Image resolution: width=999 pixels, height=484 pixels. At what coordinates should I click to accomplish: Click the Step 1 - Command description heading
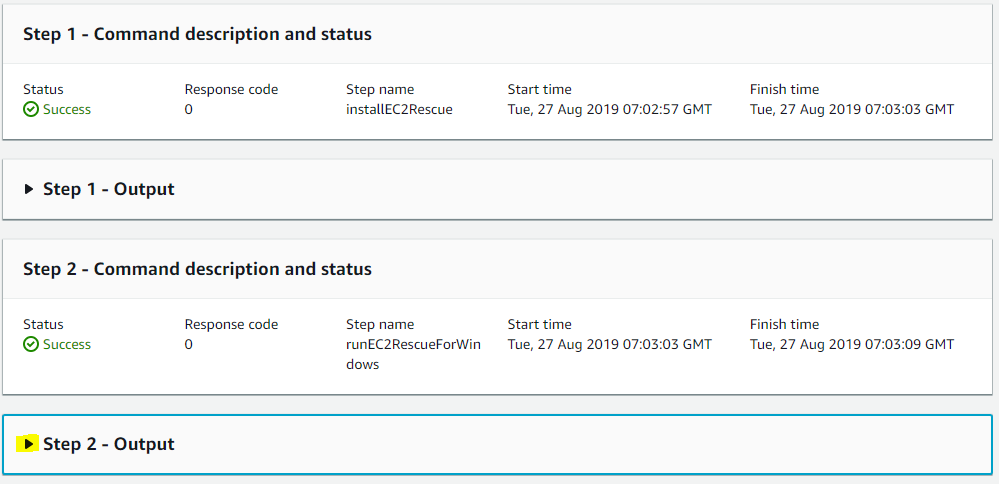coord(198,34)
